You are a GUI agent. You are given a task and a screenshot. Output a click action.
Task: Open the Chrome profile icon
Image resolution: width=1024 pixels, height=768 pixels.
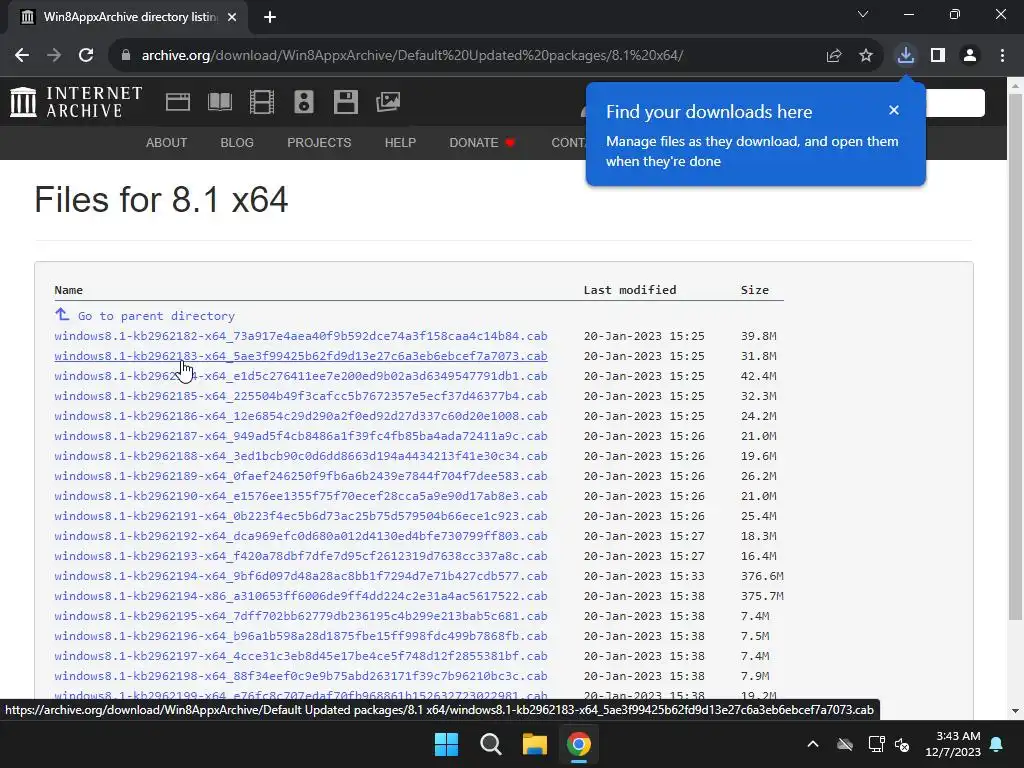coord(970,56)
